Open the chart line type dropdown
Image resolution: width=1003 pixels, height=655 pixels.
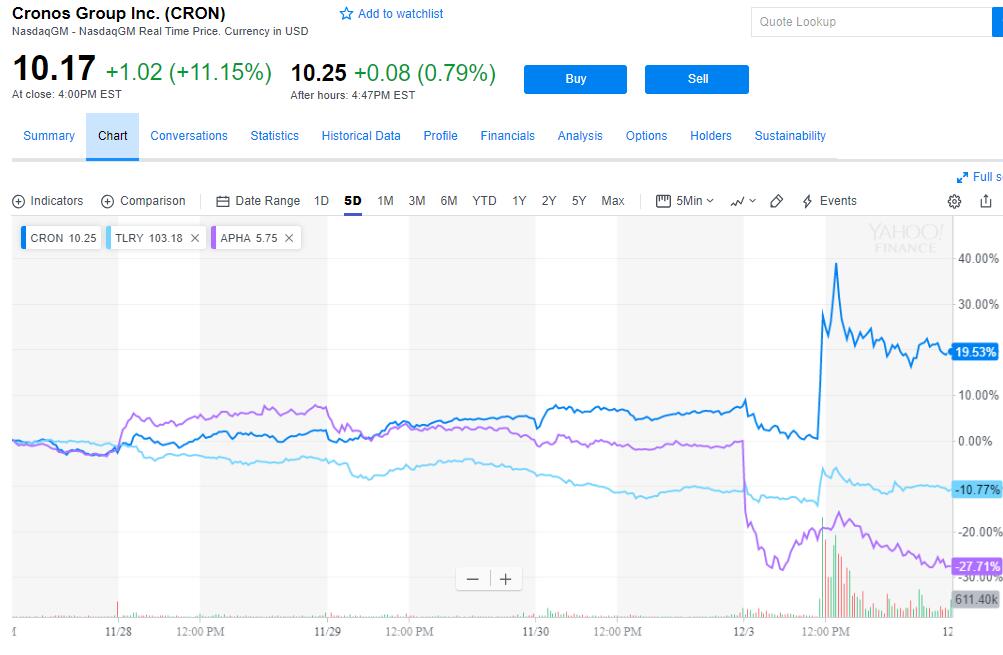(x=743, y=201)
